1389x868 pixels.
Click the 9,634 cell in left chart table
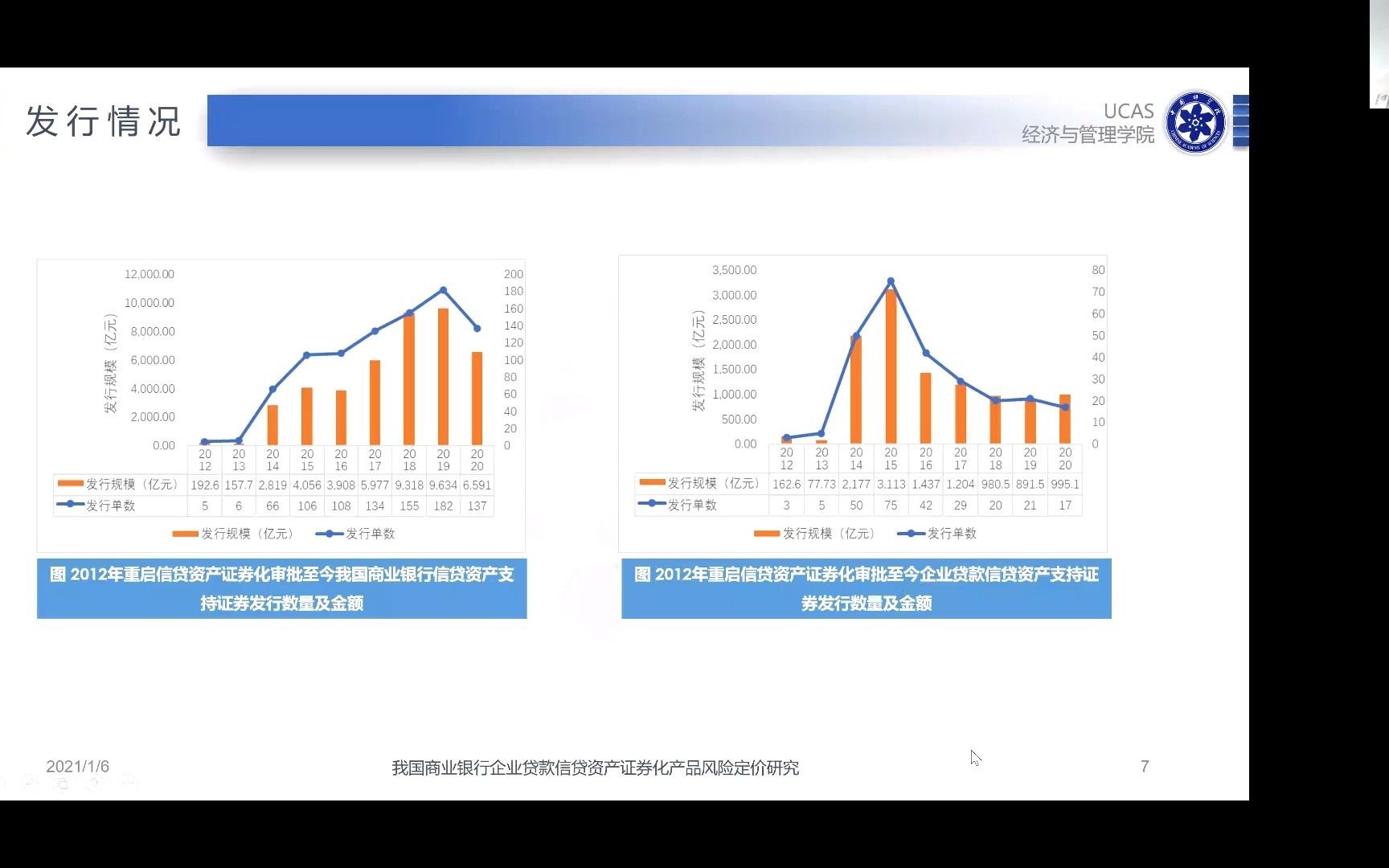pos(443,485)
